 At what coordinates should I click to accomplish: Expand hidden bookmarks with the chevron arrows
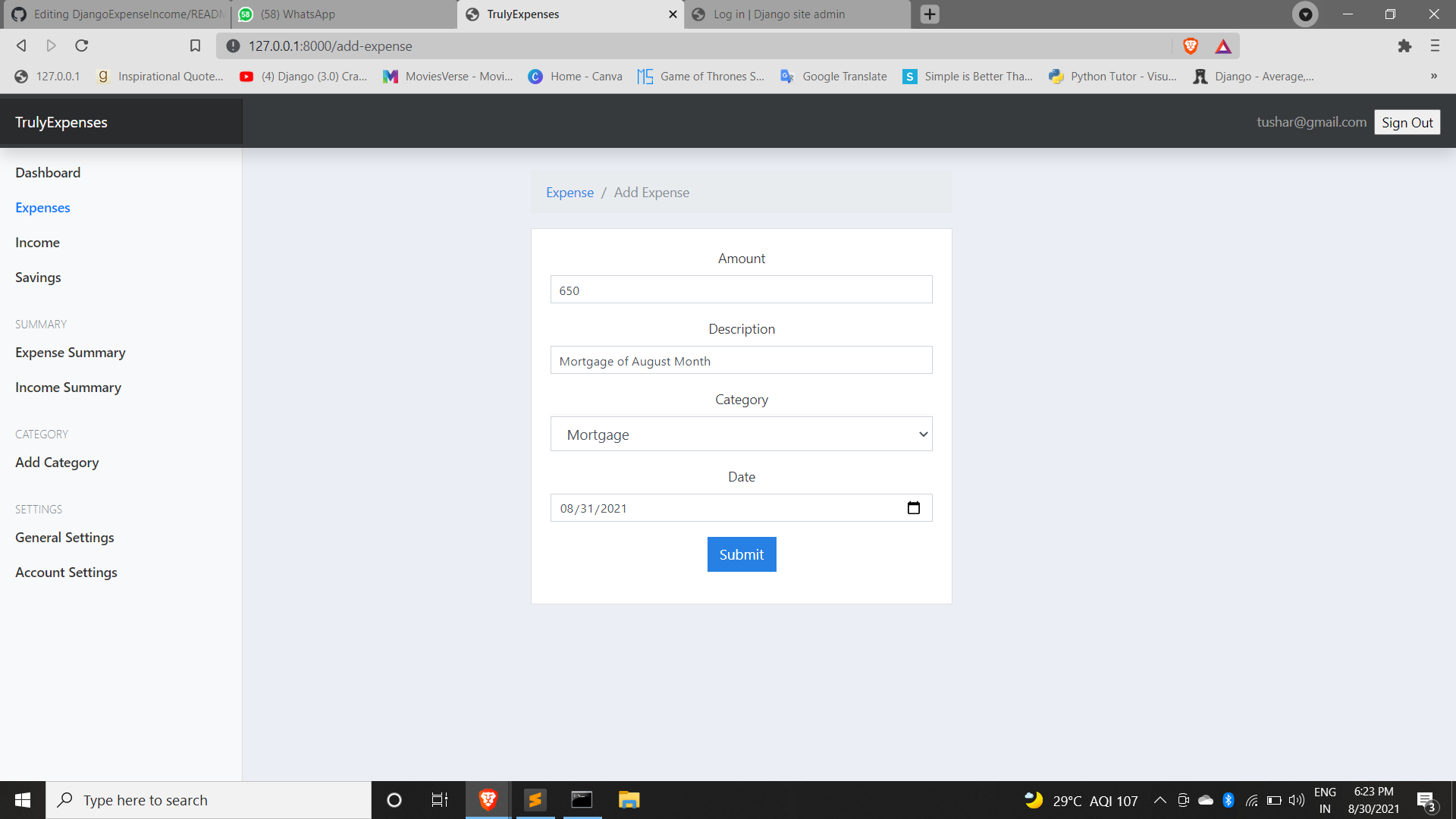[1434, 76]
